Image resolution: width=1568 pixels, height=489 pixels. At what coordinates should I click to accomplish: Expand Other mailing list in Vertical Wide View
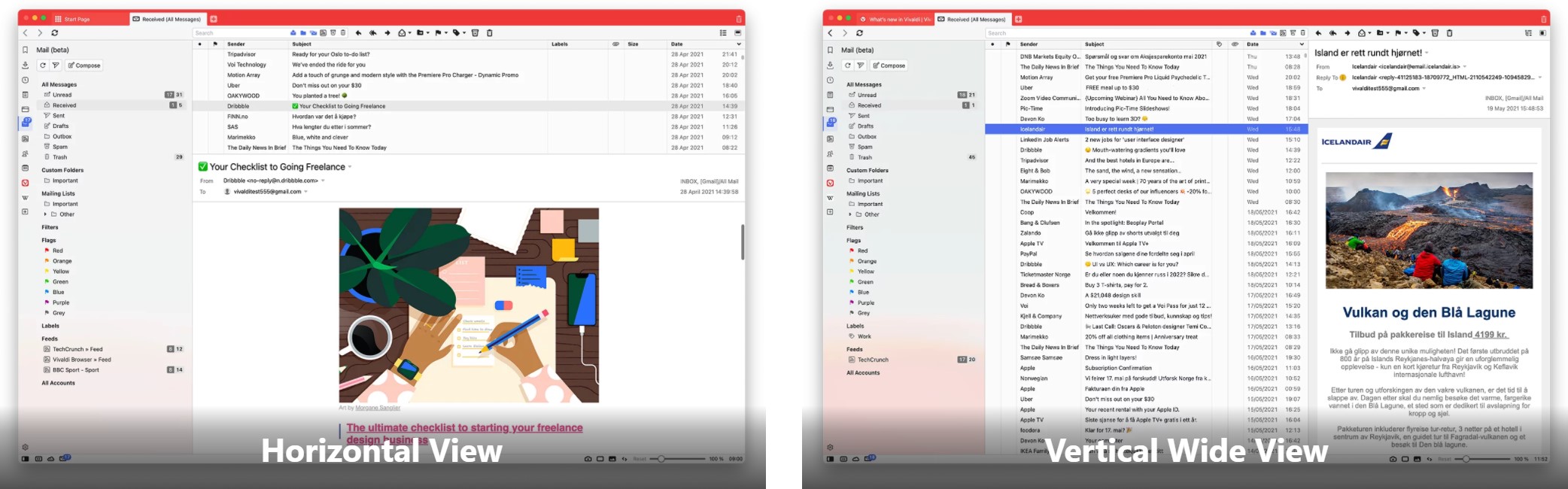[851, 214]
